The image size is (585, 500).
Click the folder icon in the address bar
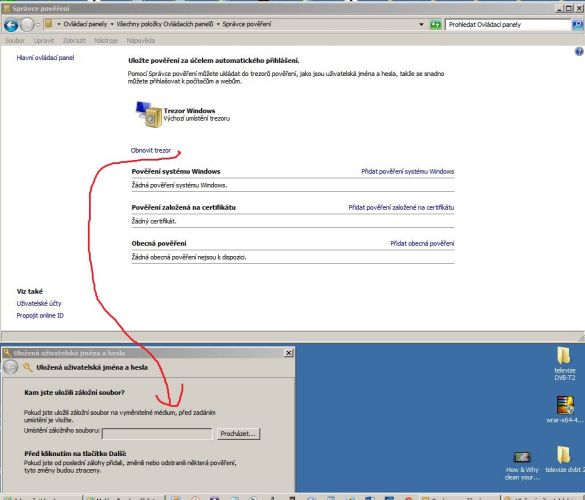pos(48,24)
